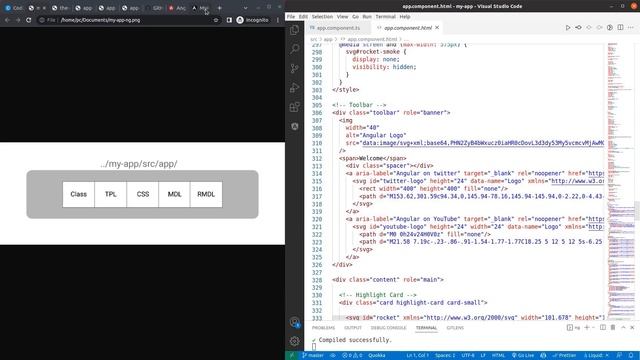Bookmark this page with the star icon

(x=216, y=20)
